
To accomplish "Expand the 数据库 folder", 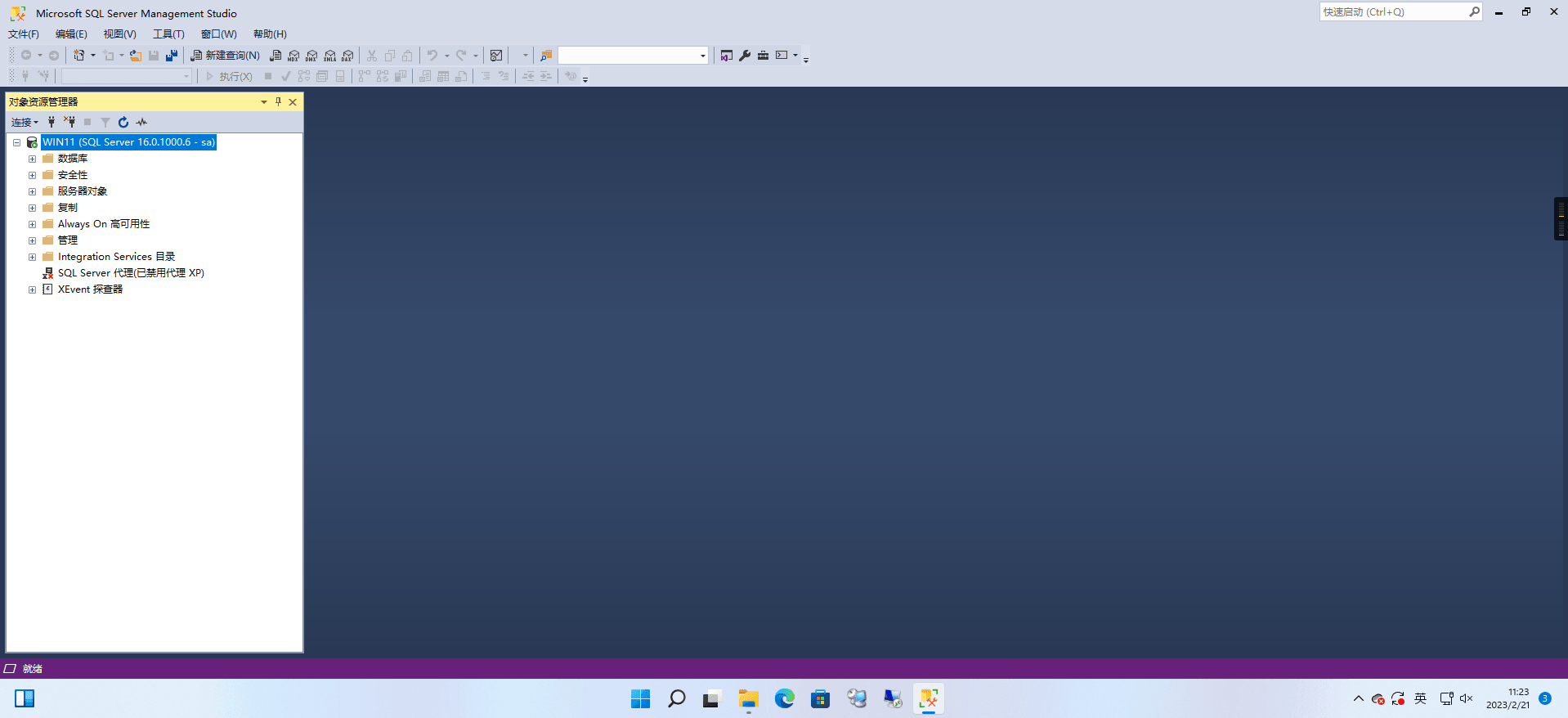I will point(33,159).
